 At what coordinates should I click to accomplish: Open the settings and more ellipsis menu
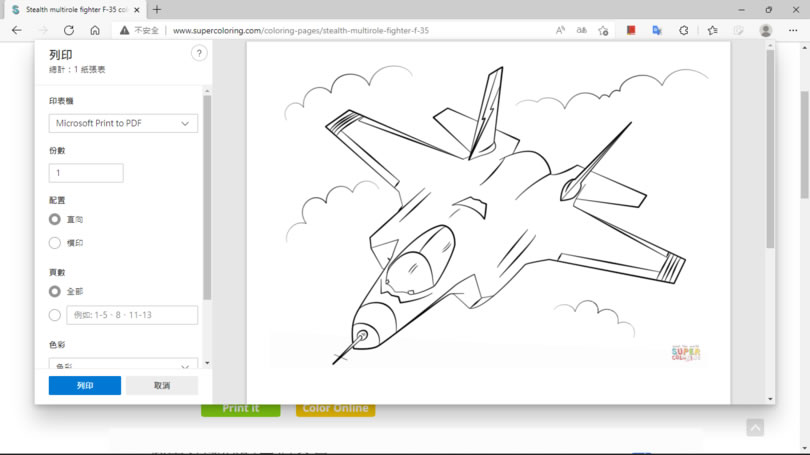coord(793,30)
